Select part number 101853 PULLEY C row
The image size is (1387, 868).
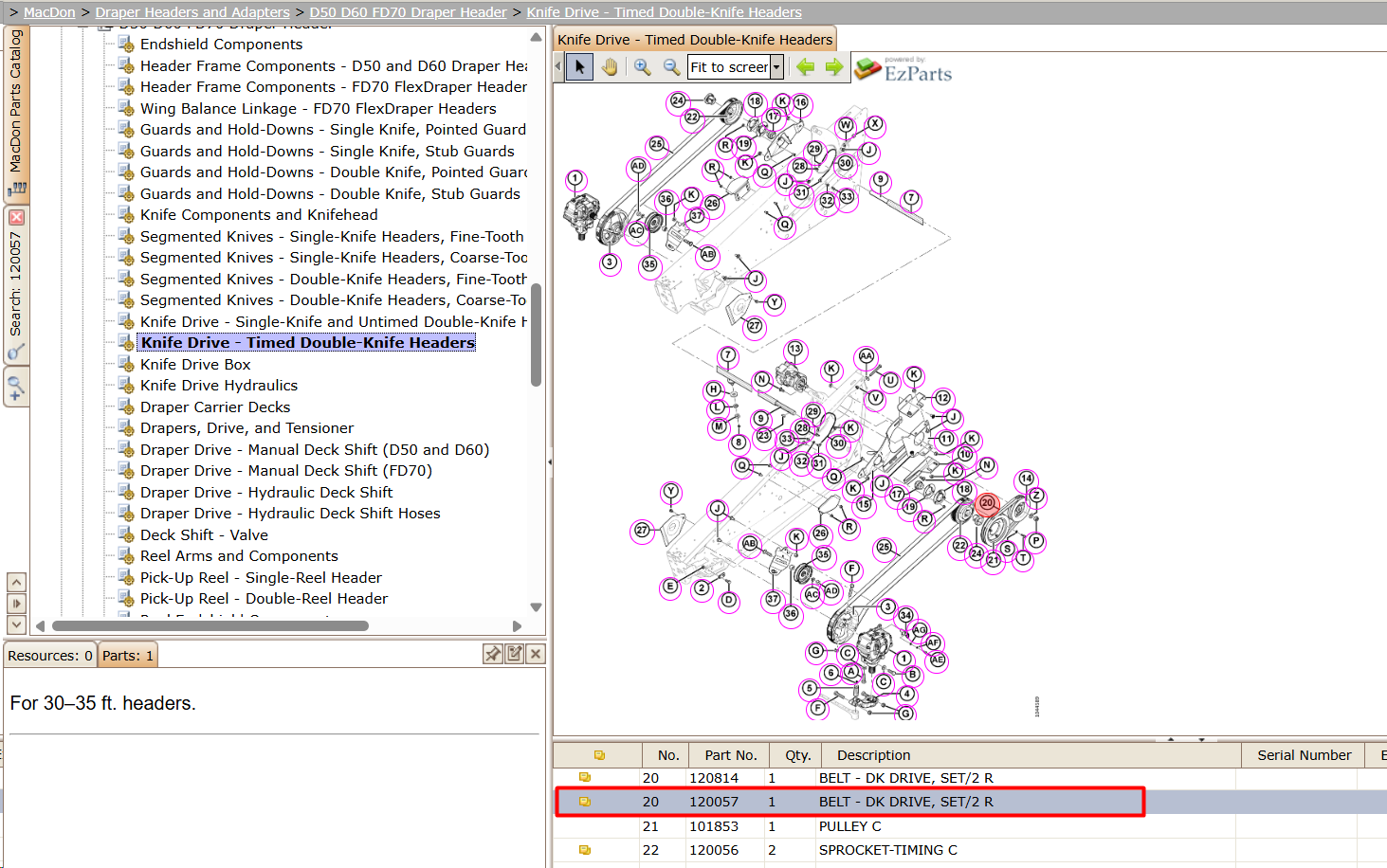[x=970, y=826]
